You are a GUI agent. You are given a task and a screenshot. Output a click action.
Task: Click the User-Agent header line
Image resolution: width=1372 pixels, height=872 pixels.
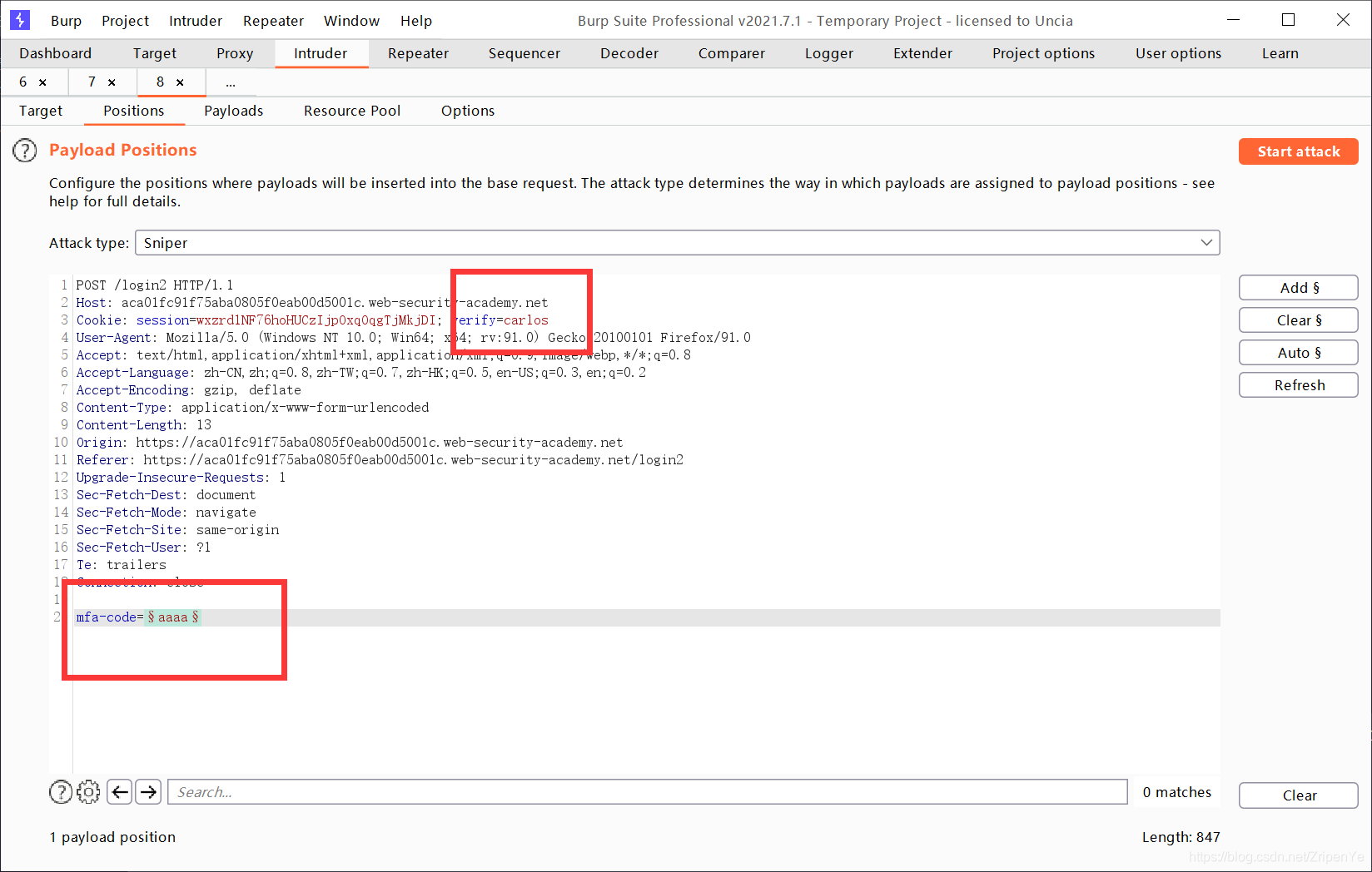[414, 338]
